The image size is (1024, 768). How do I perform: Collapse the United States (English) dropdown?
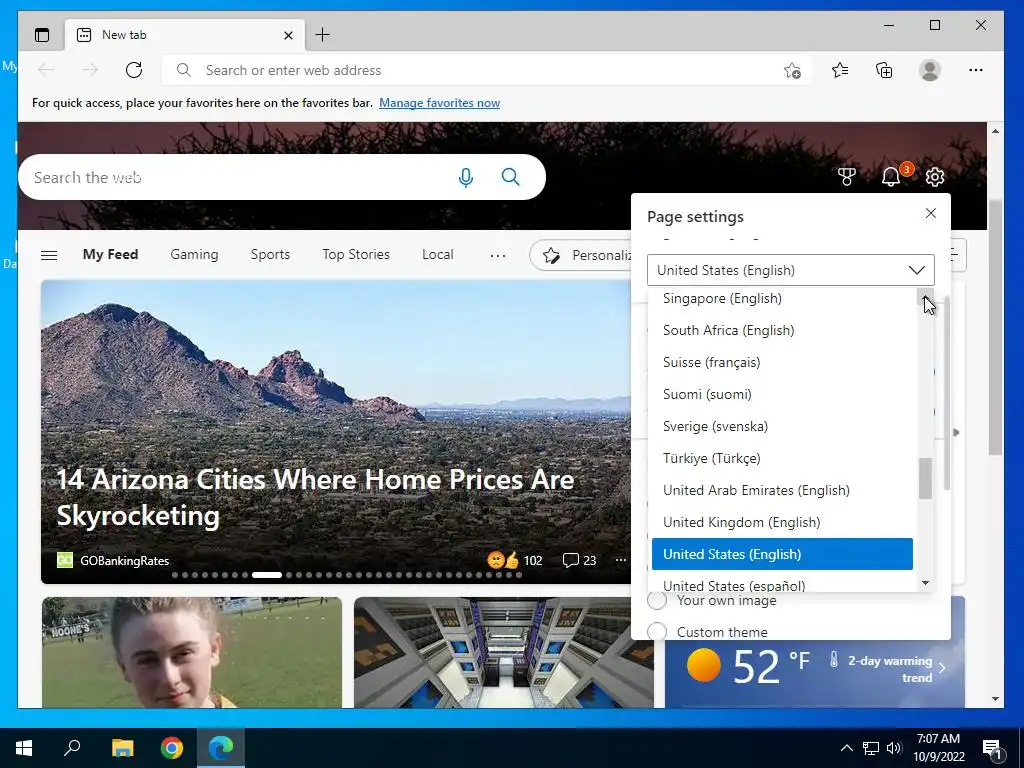pos(790,270)
